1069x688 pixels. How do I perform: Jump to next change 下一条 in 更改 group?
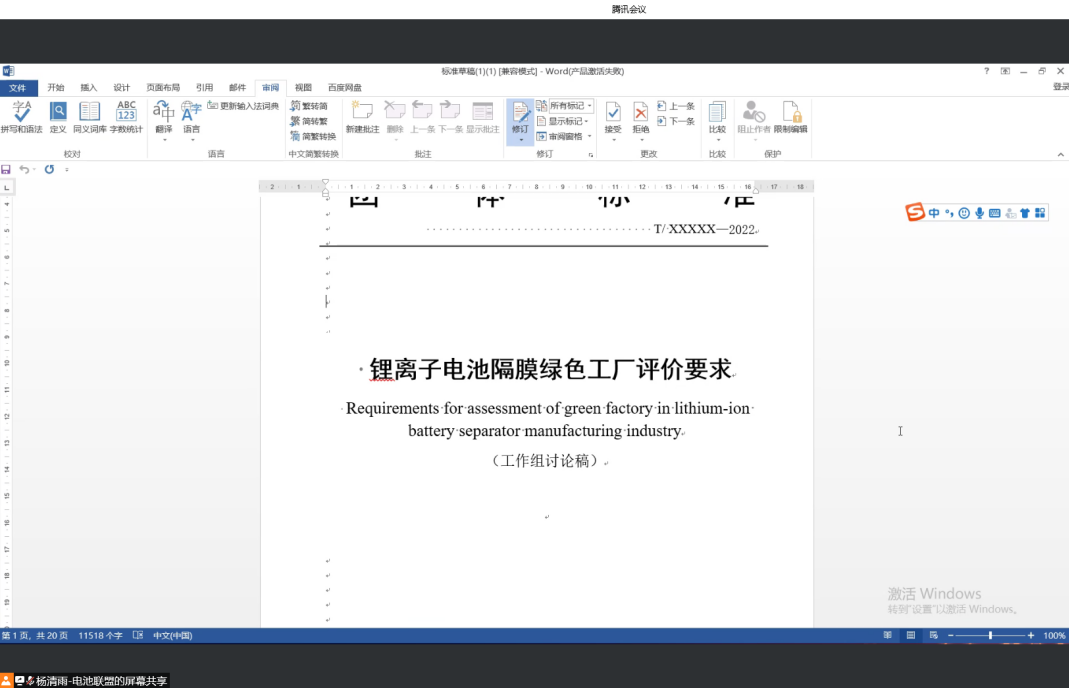click(x=676, y=121)
